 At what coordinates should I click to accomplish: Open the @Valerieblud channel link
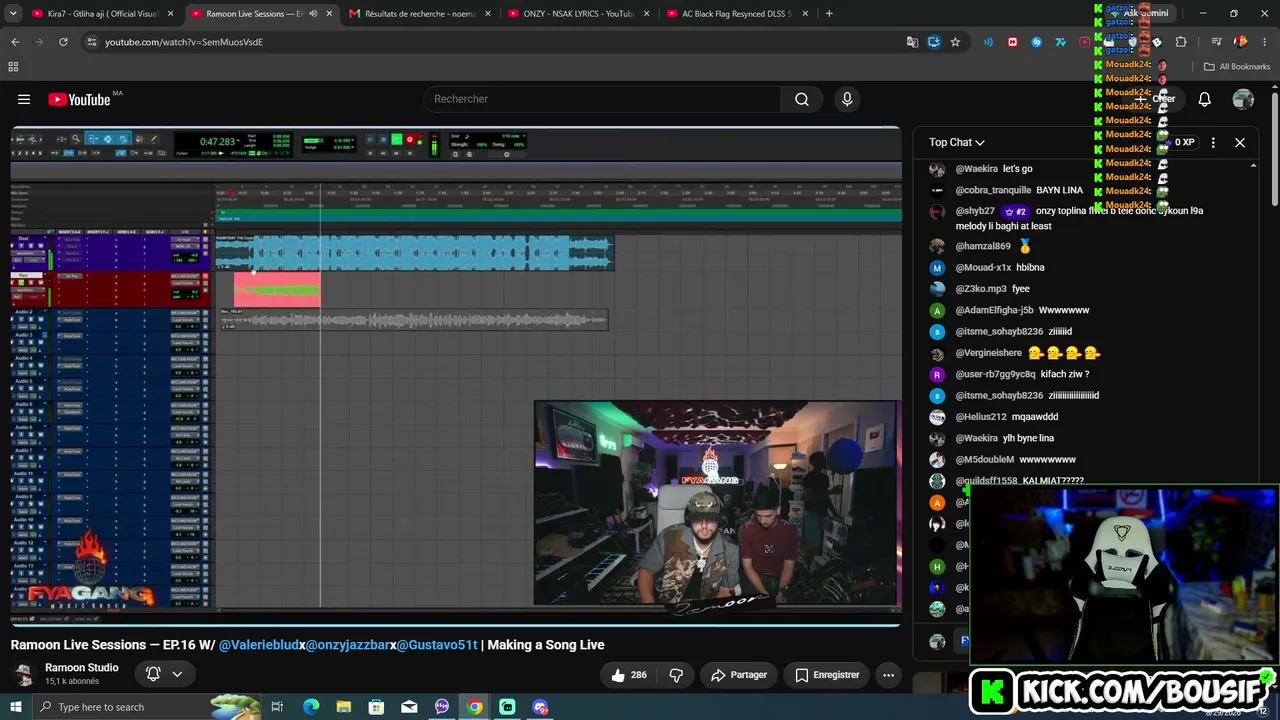click(259, 645)
